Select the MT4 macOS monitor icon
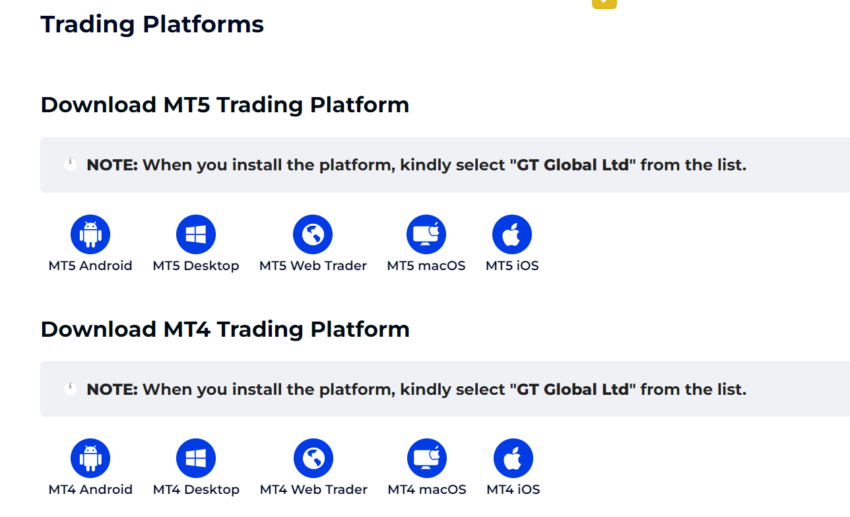 (427, 458)
